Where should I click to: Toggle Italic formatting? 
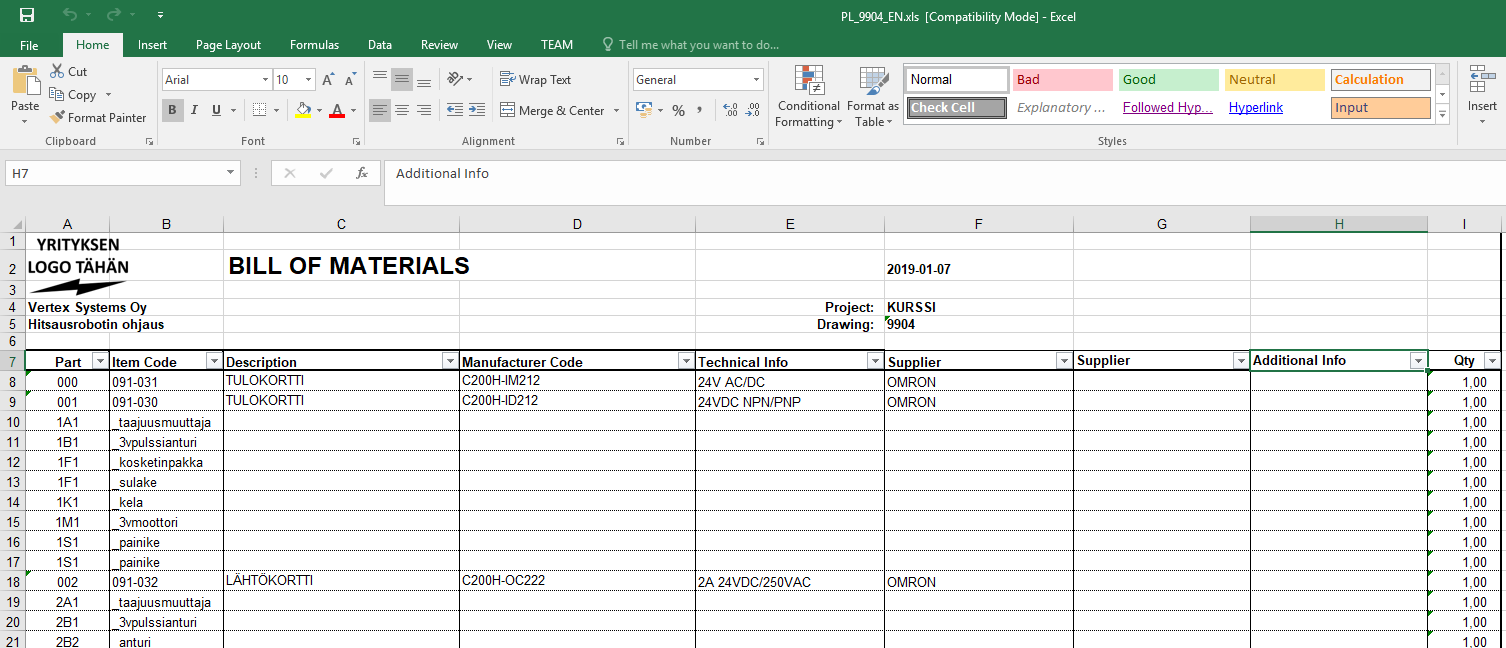[194, 110]
